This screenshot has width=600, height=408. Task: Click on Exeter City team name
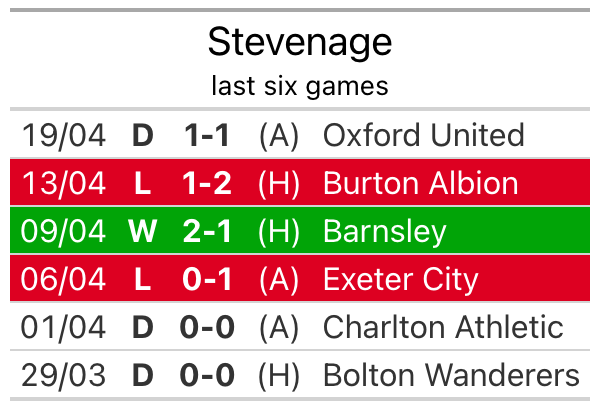401,279
